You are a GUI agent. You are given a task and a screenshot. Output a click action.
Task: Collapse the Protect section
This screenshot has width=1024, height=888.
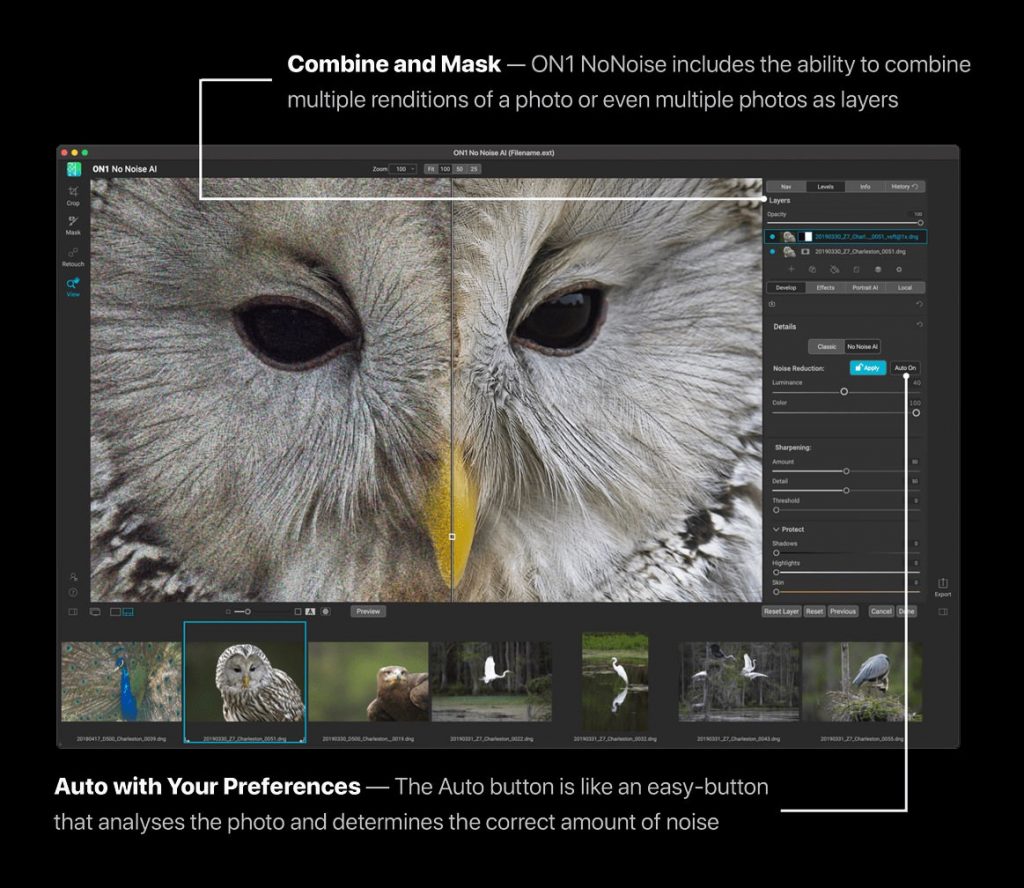[776, 530]
